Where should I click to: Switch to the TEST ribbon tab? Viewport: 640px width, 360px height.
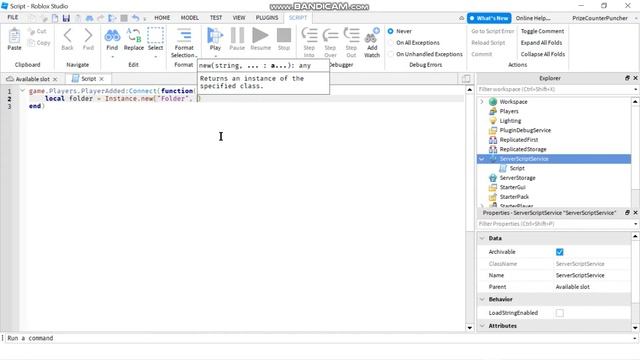(x=216, y=18)
